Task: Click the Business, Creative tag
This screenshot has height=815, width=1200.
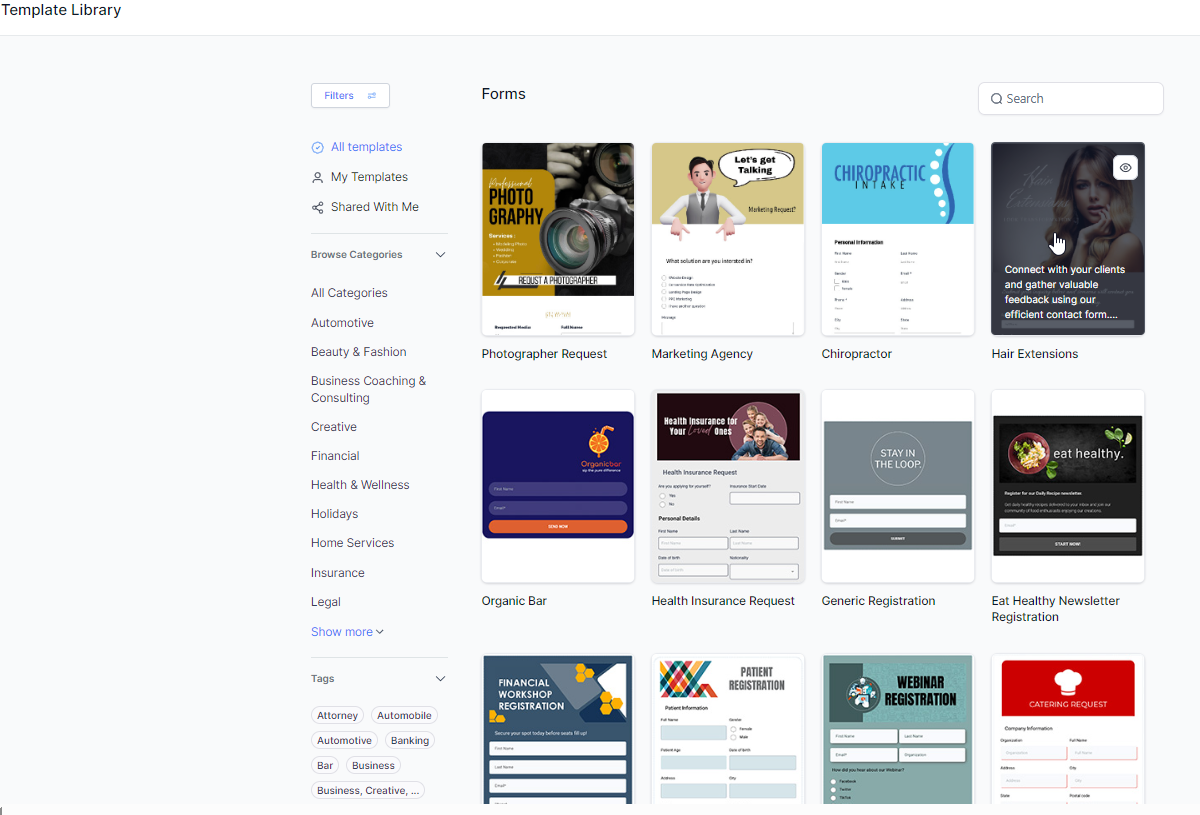Action: click(x=368, y=791)
